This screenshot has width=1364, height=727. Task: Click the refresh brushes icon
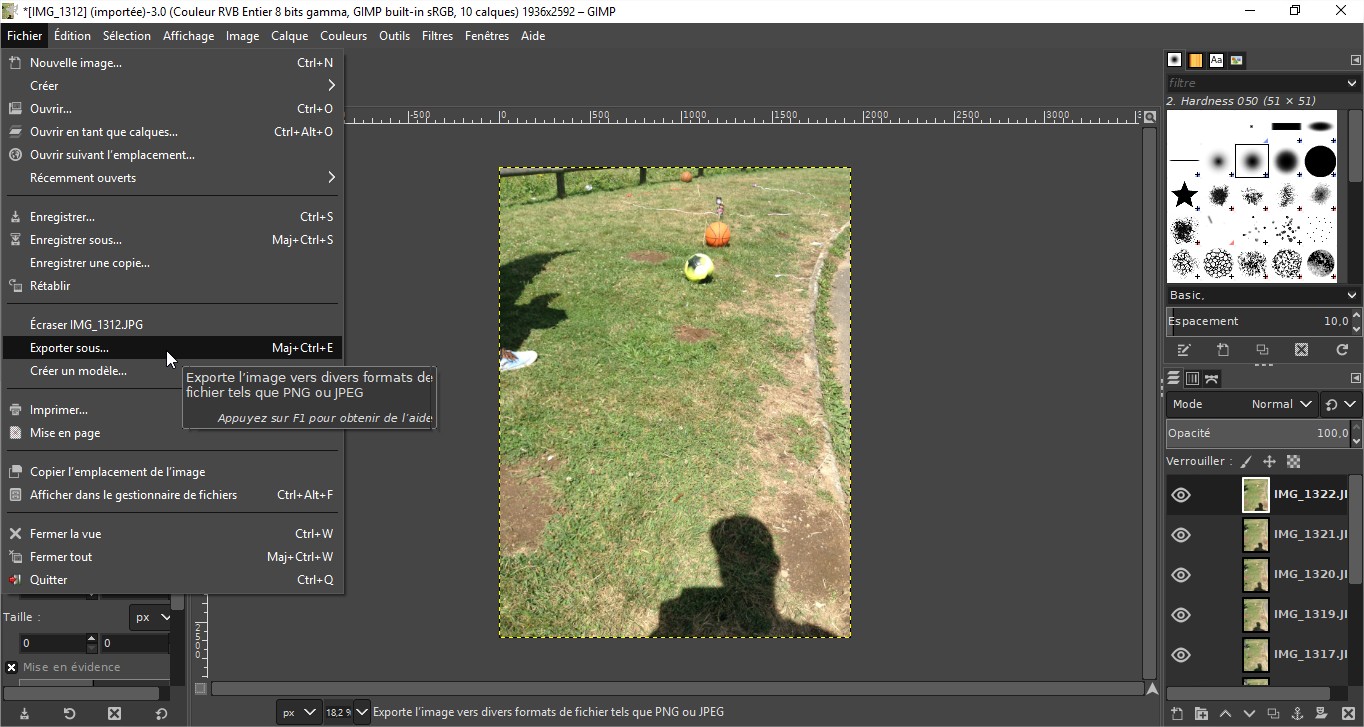coord(1342,350)
